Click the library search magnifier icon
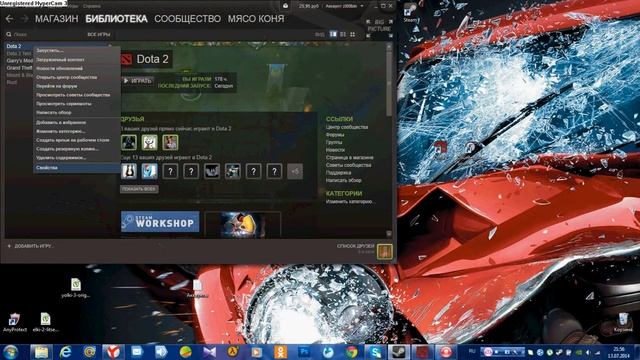640x360 pixels. [9, 35]
